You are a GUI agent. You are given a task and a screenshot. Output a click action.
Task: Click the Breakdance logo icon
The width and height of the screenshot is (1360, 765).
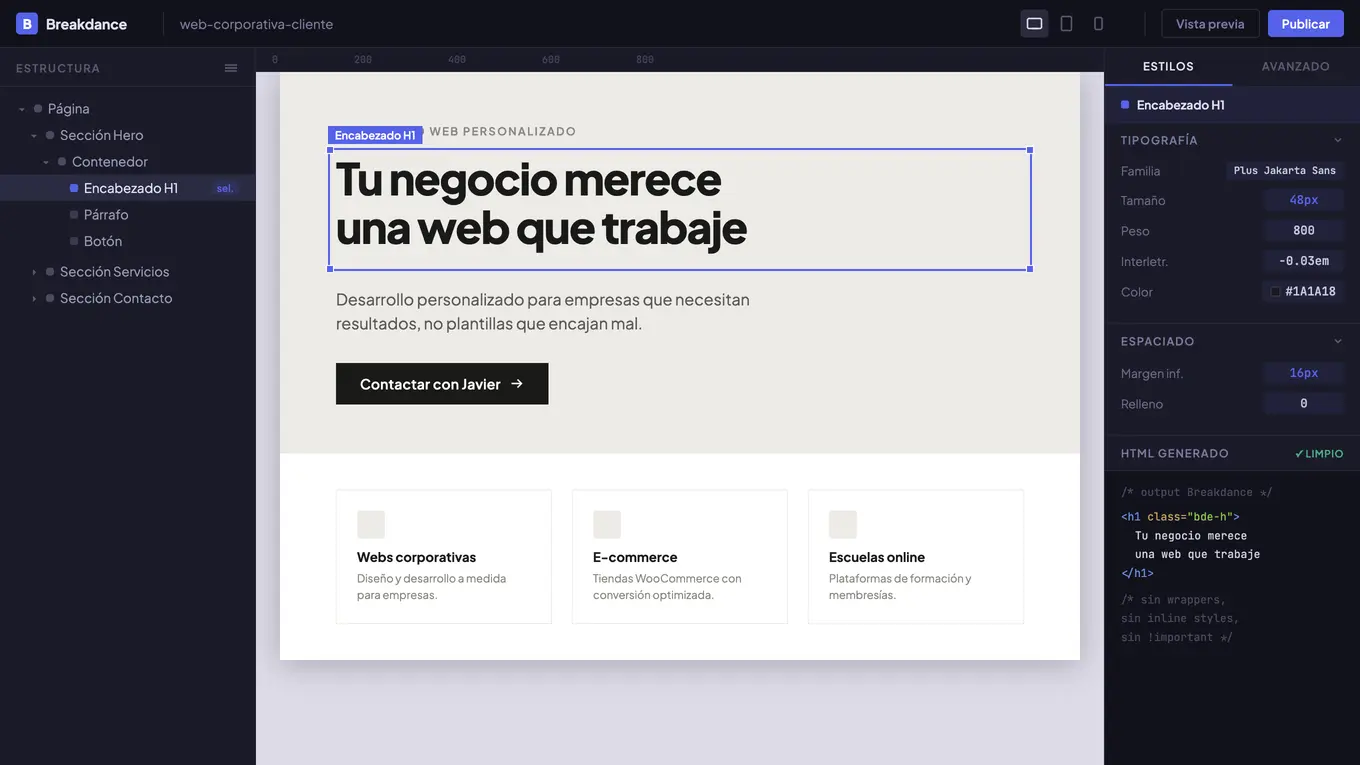(x=26, y=23)
